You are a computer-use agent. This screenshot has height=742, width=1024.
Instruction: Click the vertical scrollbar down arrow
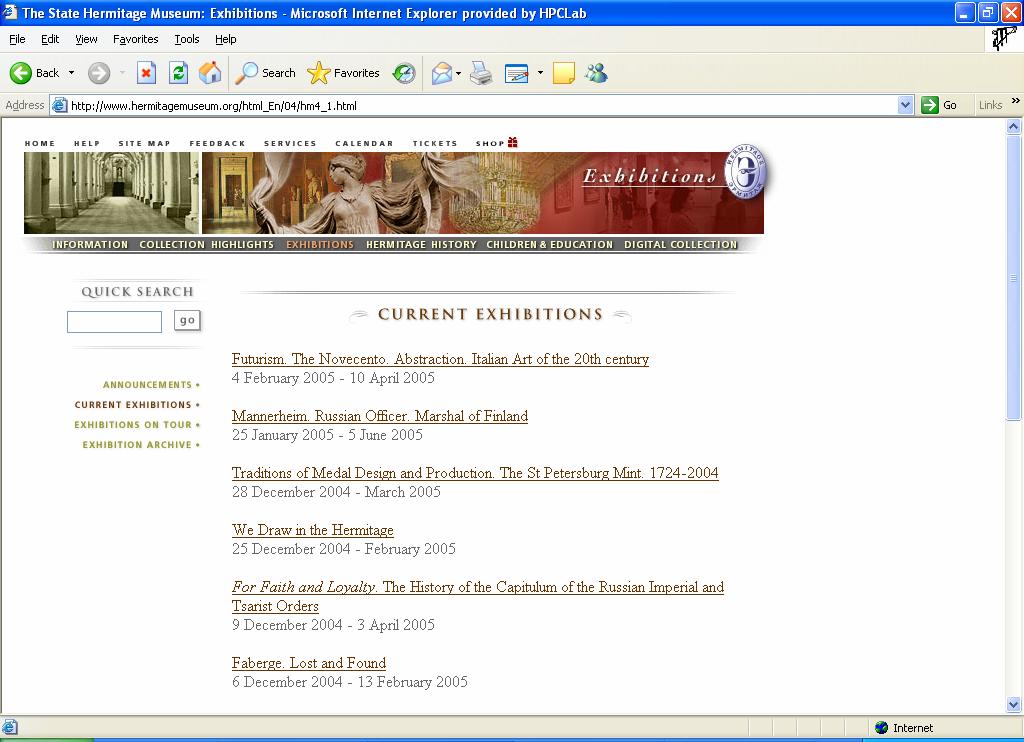pyautogui.click(x=1014, y=704)
